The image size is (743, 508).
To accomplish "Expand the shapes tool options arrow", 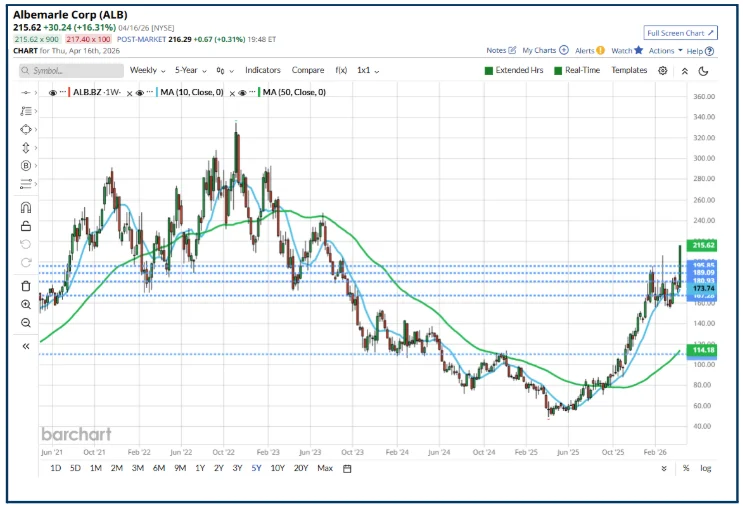I will (36, 129).
